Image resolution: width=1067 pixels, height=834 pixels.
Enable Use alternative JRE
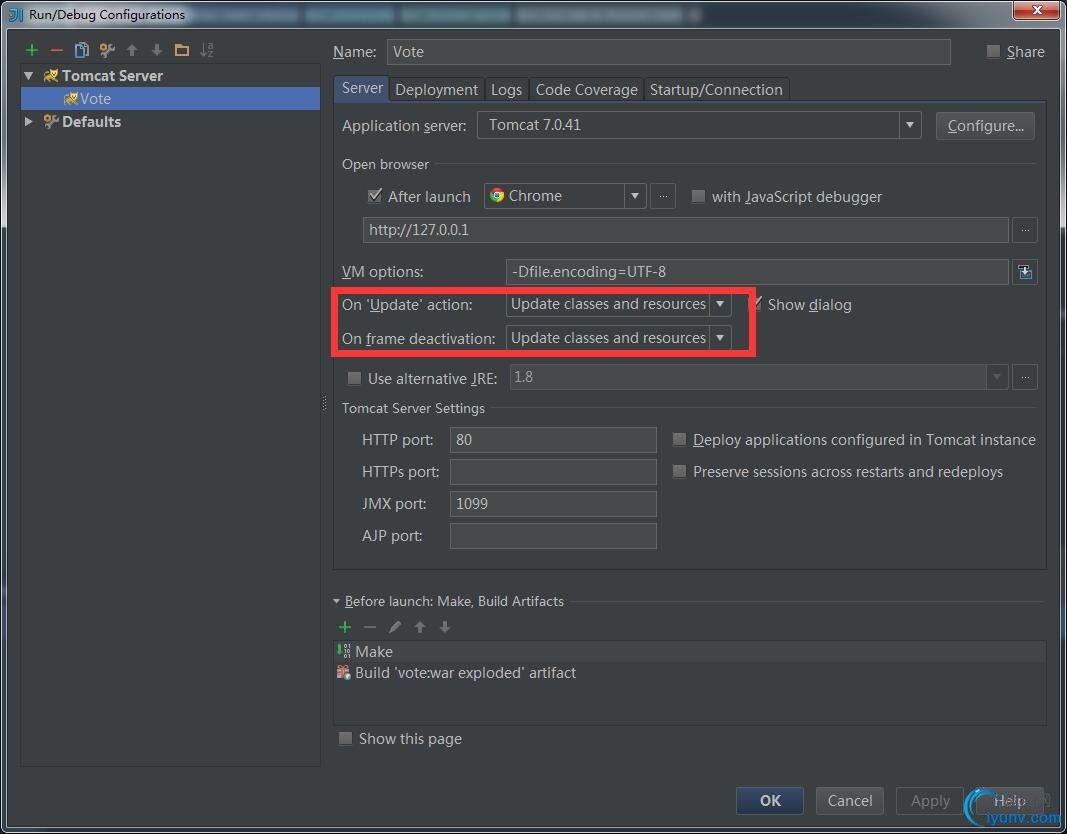354,378
